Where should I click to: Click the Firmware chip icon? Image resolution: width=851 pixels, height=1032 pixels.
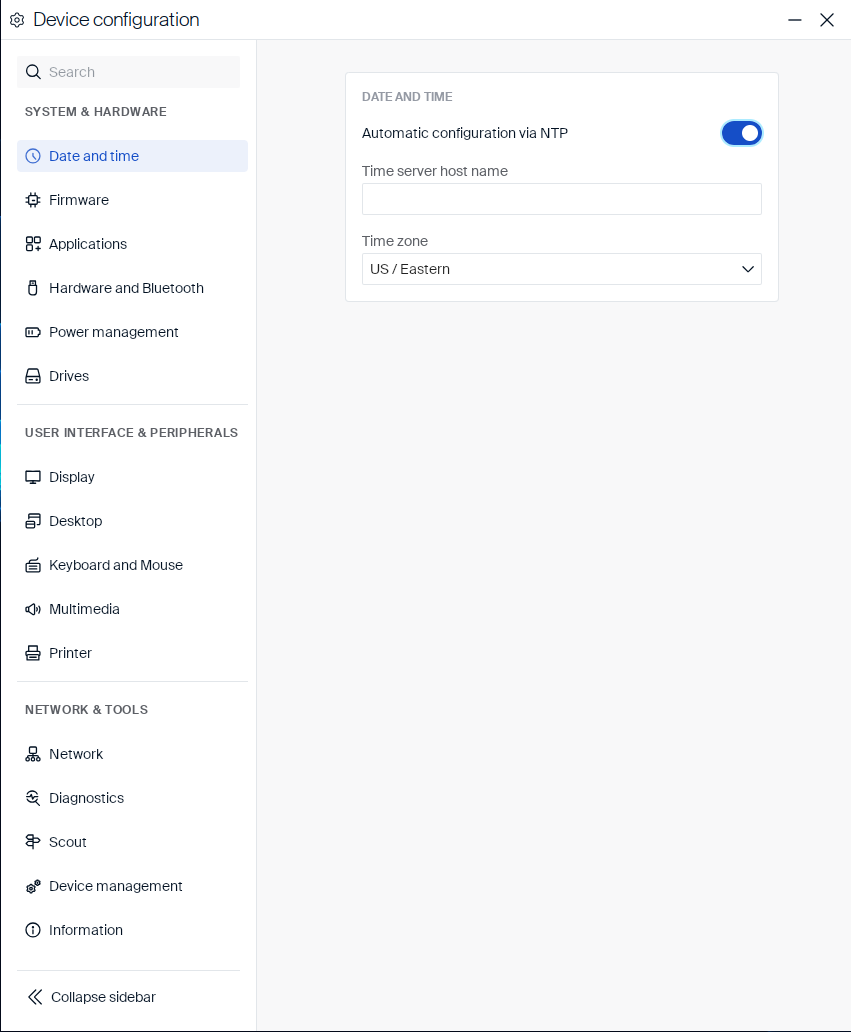pyautogui.click(x=33, y=200)
